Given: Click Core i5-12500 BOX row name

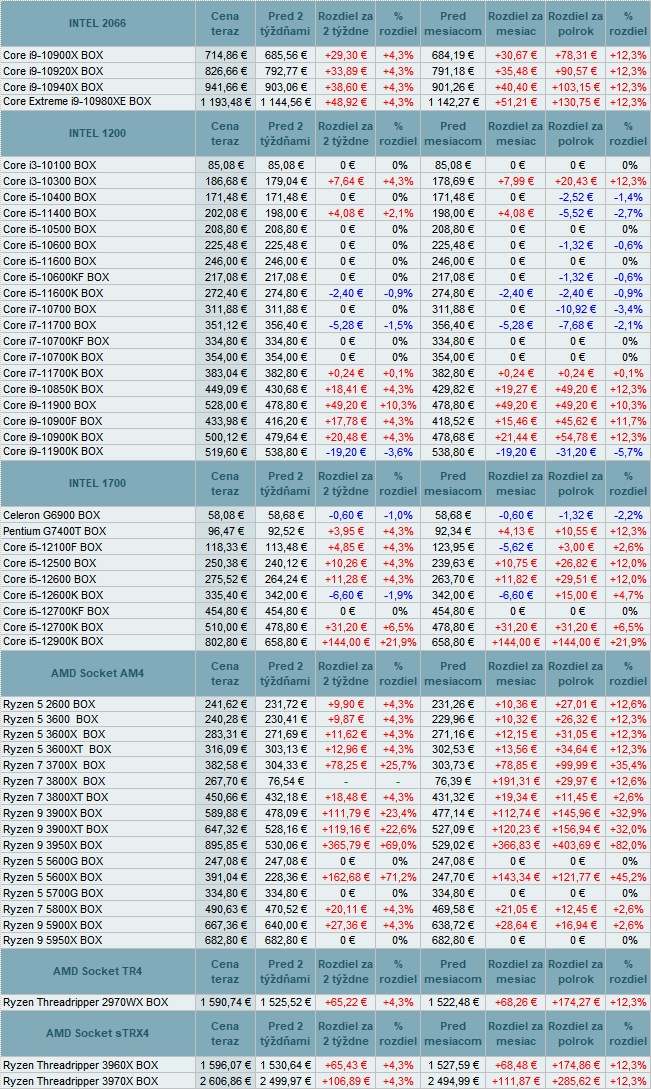Looking at the screenshot, I should tap(49, 563).
